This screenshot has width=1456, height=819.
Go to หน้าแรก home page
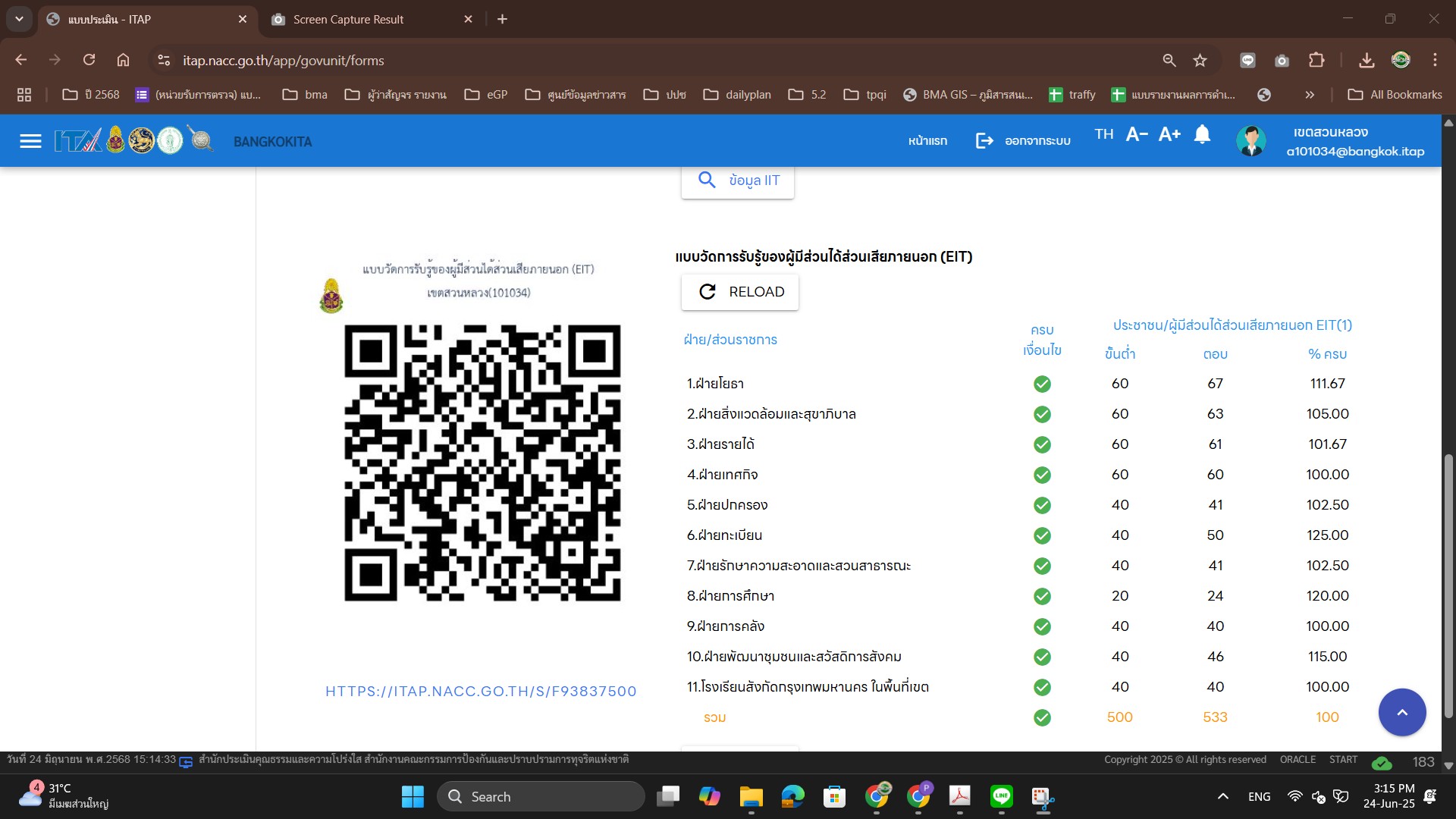927,141
